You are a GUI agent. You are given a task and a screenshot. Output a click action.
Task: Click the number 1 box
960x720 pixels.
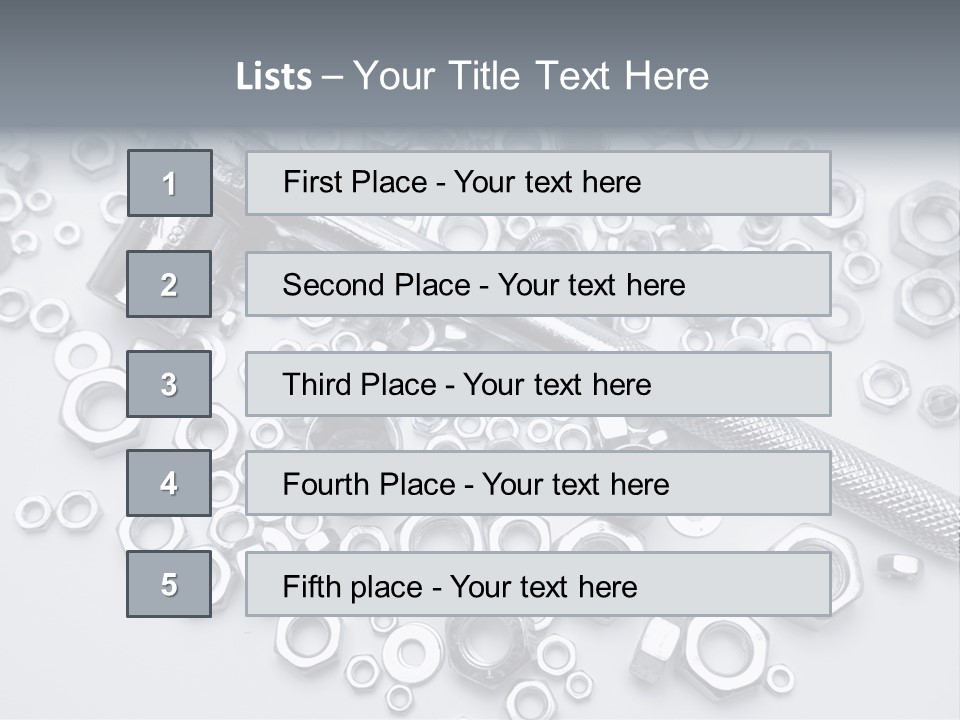tap(169, 183)
